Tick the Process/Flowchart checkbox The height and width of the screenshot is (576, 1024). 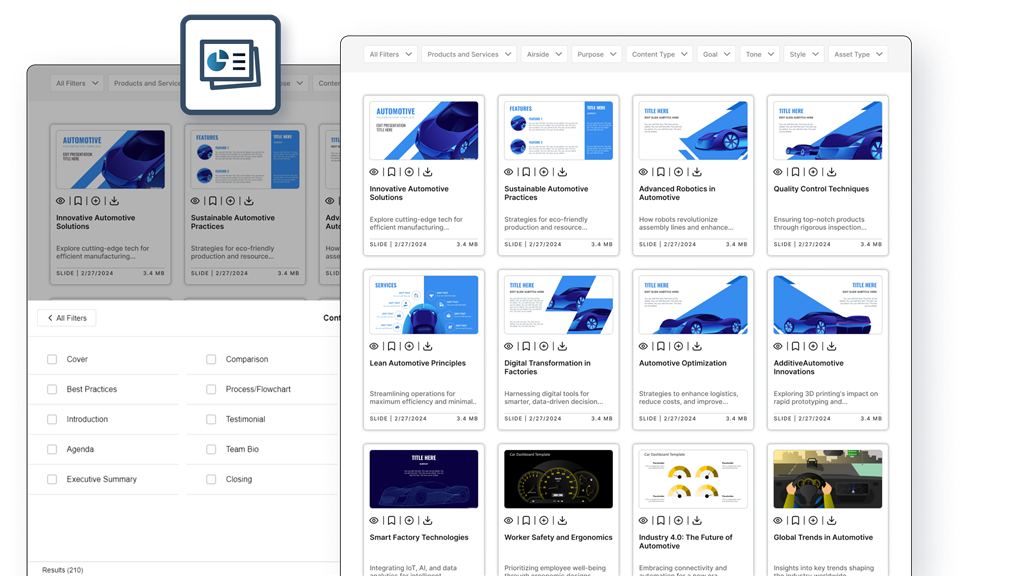pos(211,389)
